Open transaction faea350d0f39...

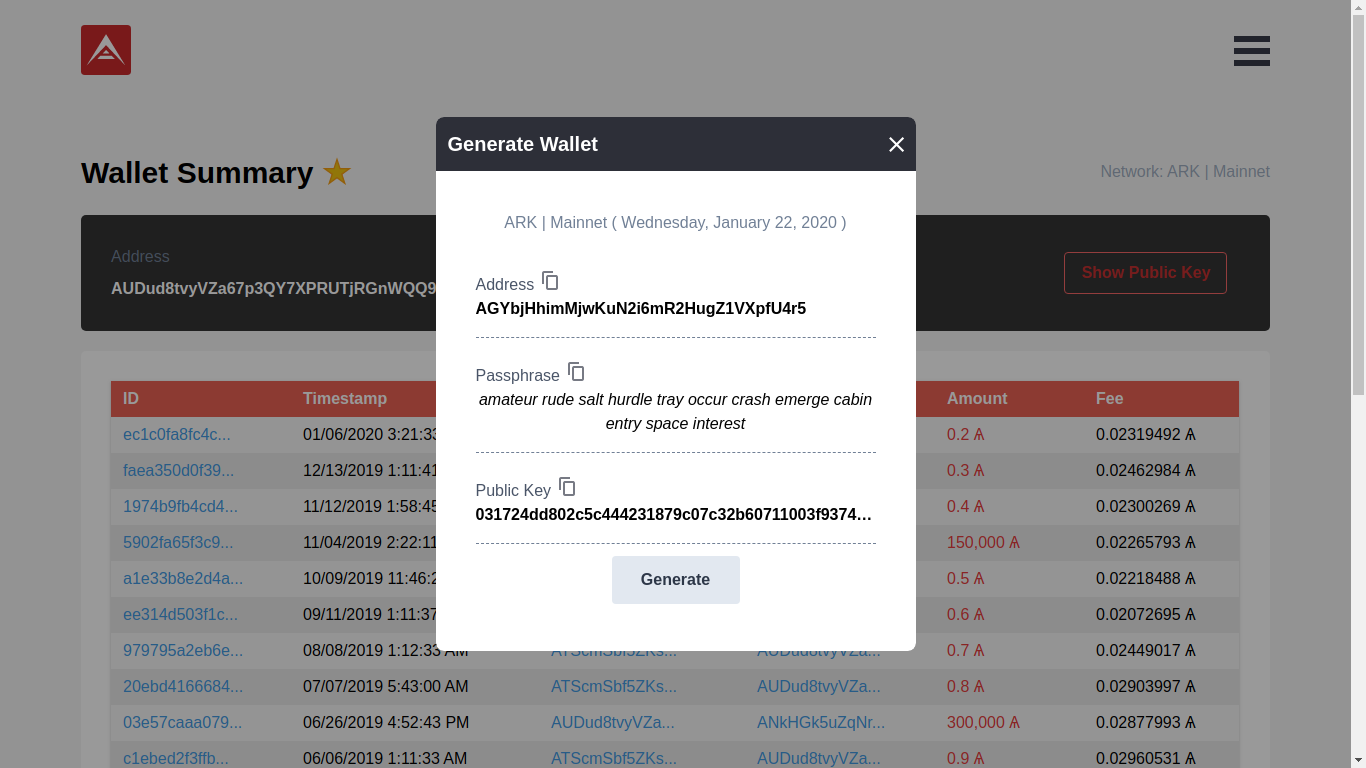179,471
